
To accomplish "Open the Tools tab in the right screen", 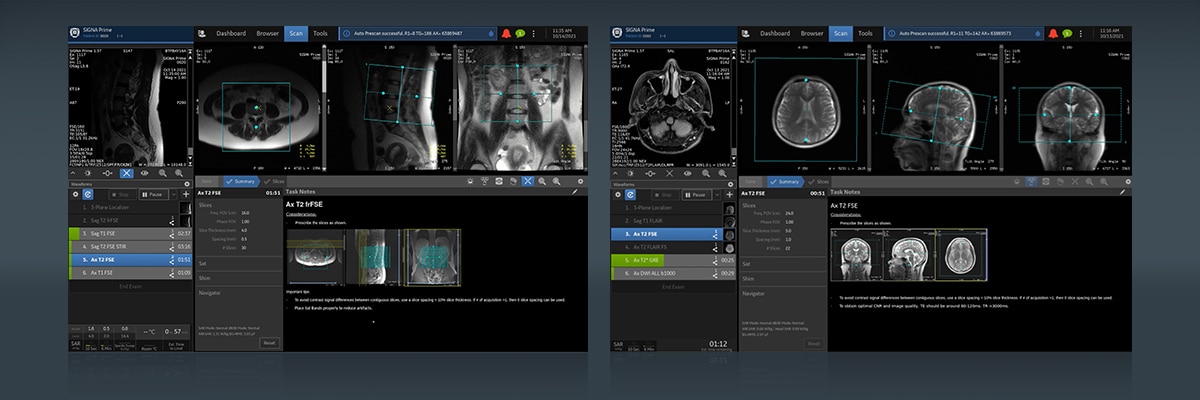I will pos(865,33).
